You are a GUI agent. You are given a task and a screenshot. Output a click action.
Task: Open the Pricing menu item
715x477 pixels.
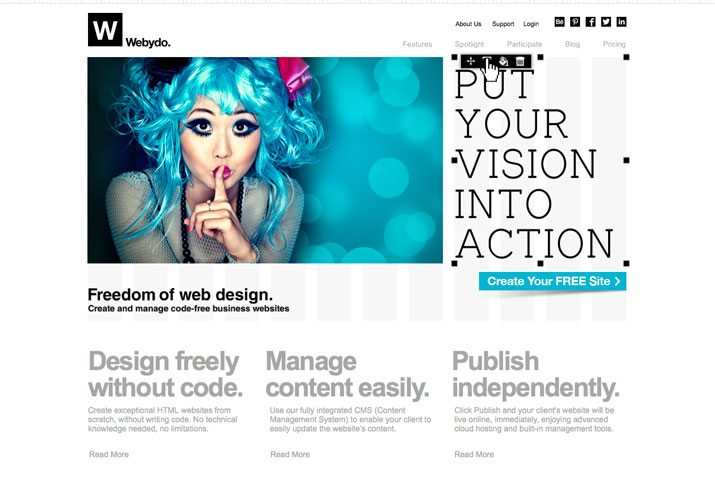point(614,44)
